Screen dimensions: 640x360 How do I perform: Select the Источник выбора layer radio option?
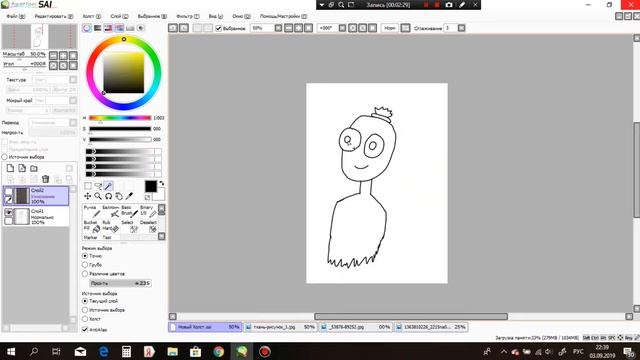[x=4, y=157]
